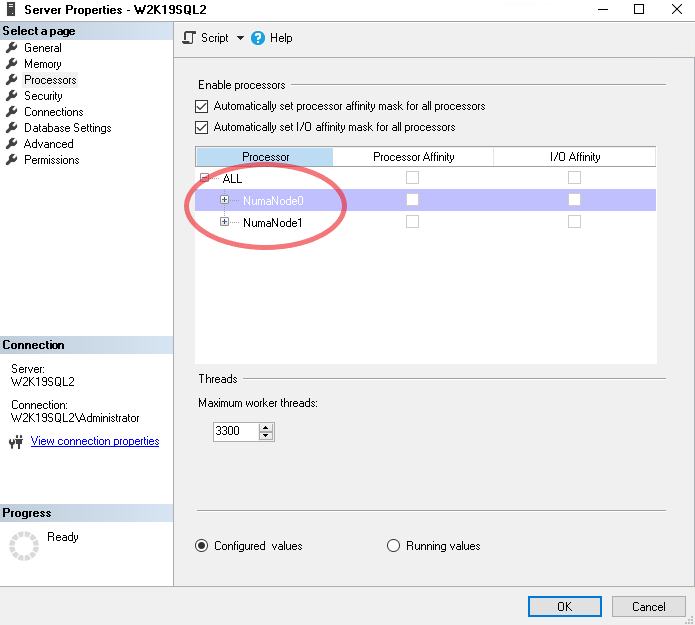Click the Processor column header

265,157
